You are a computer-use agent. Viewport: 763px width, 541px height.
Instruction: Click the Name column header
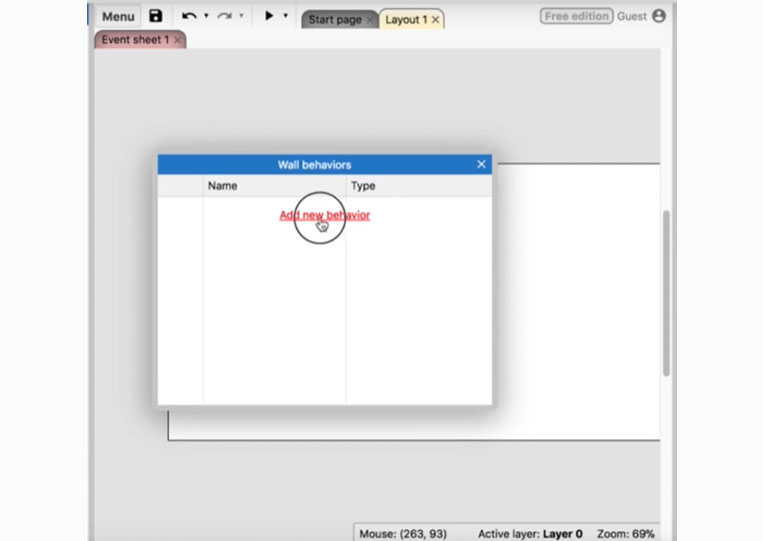(274, 186)
